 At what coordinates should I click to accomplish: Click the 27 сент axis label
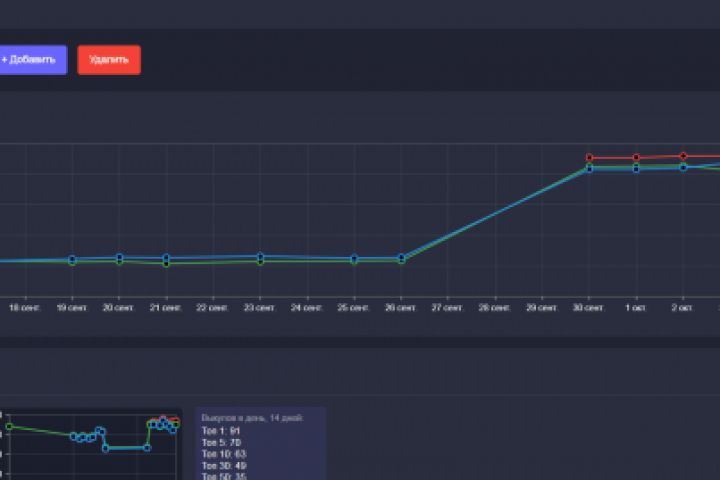pyautogui.click(x=447, y=307)
